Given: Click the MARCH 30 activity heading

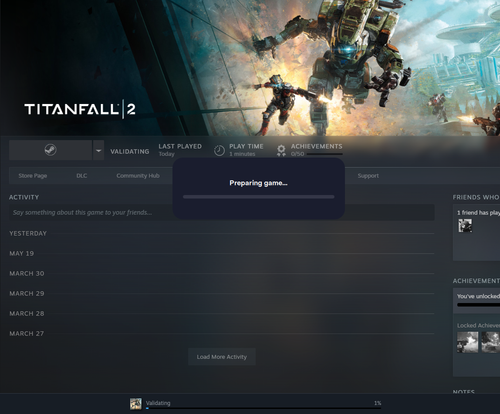Looking at the screenshot, I should point(27,273).
